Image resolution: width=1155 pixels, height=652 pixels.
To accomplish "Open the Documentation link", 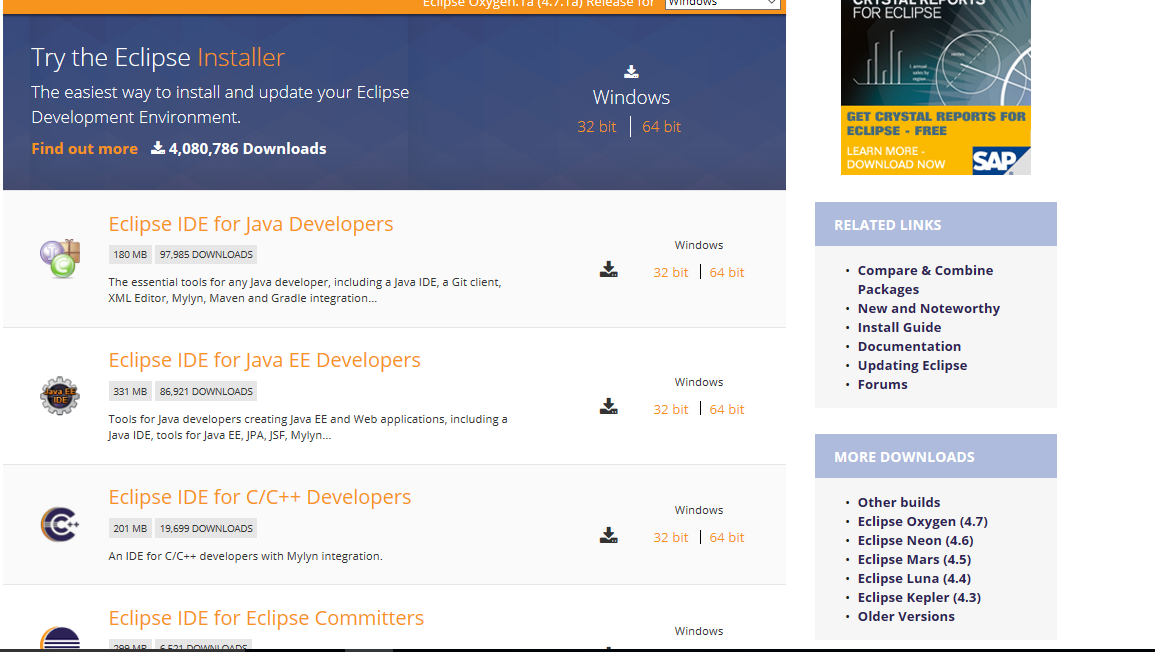I will point(909,347).
